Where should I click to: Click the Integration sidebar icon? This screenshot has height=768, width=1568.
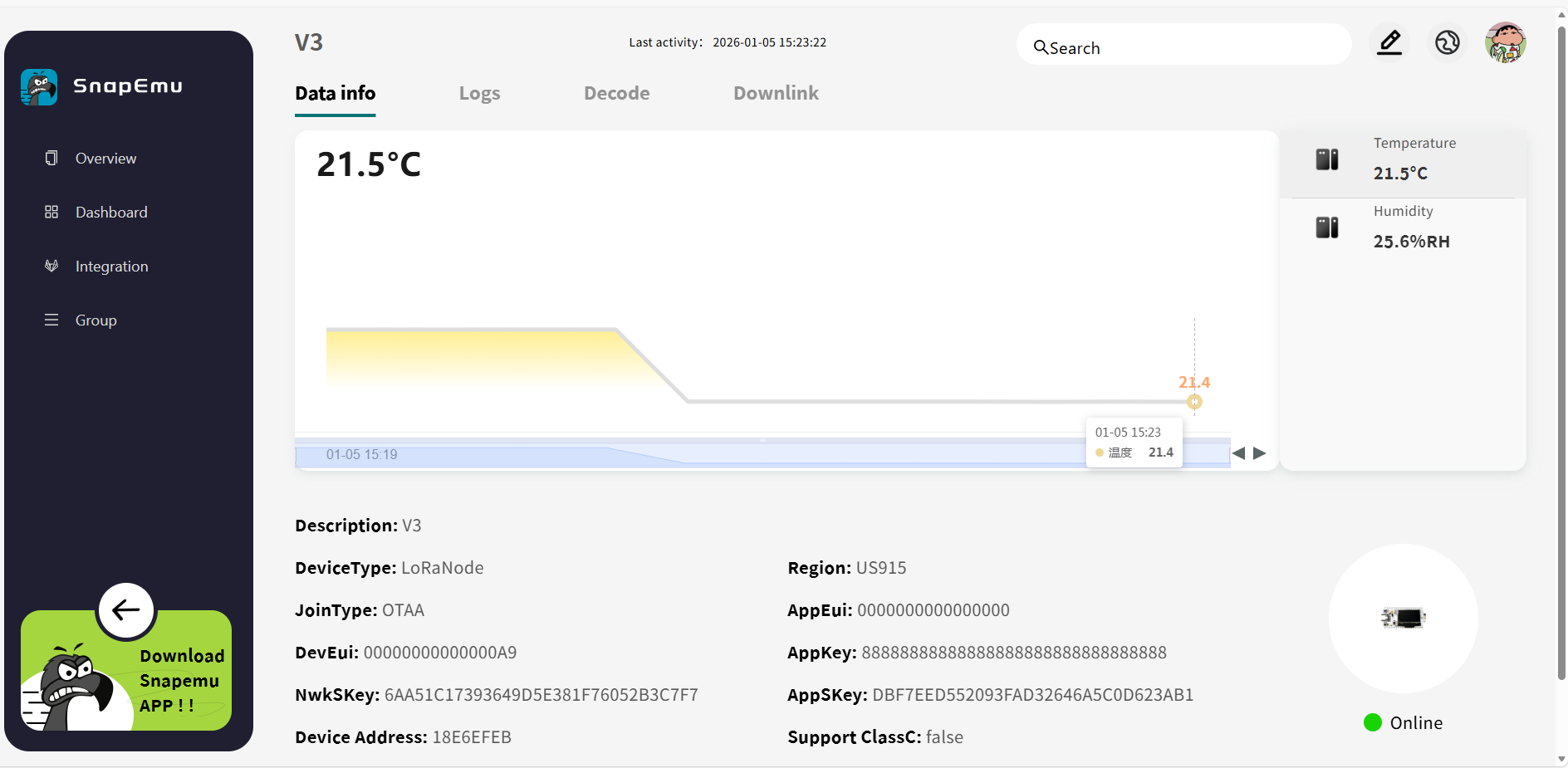(51, 266)
